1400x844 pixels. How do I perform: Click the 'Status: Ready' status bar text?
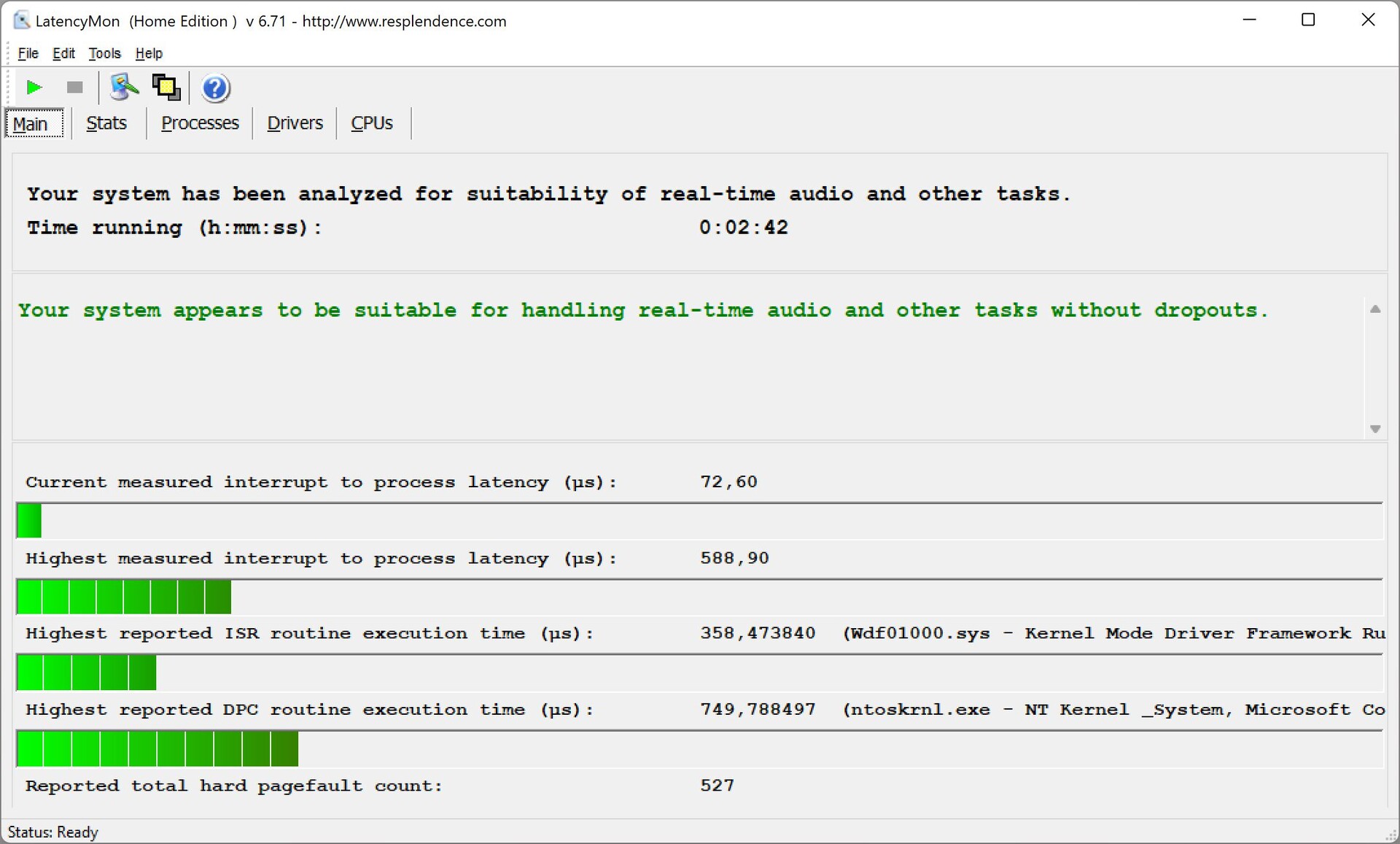coord(52,832)
